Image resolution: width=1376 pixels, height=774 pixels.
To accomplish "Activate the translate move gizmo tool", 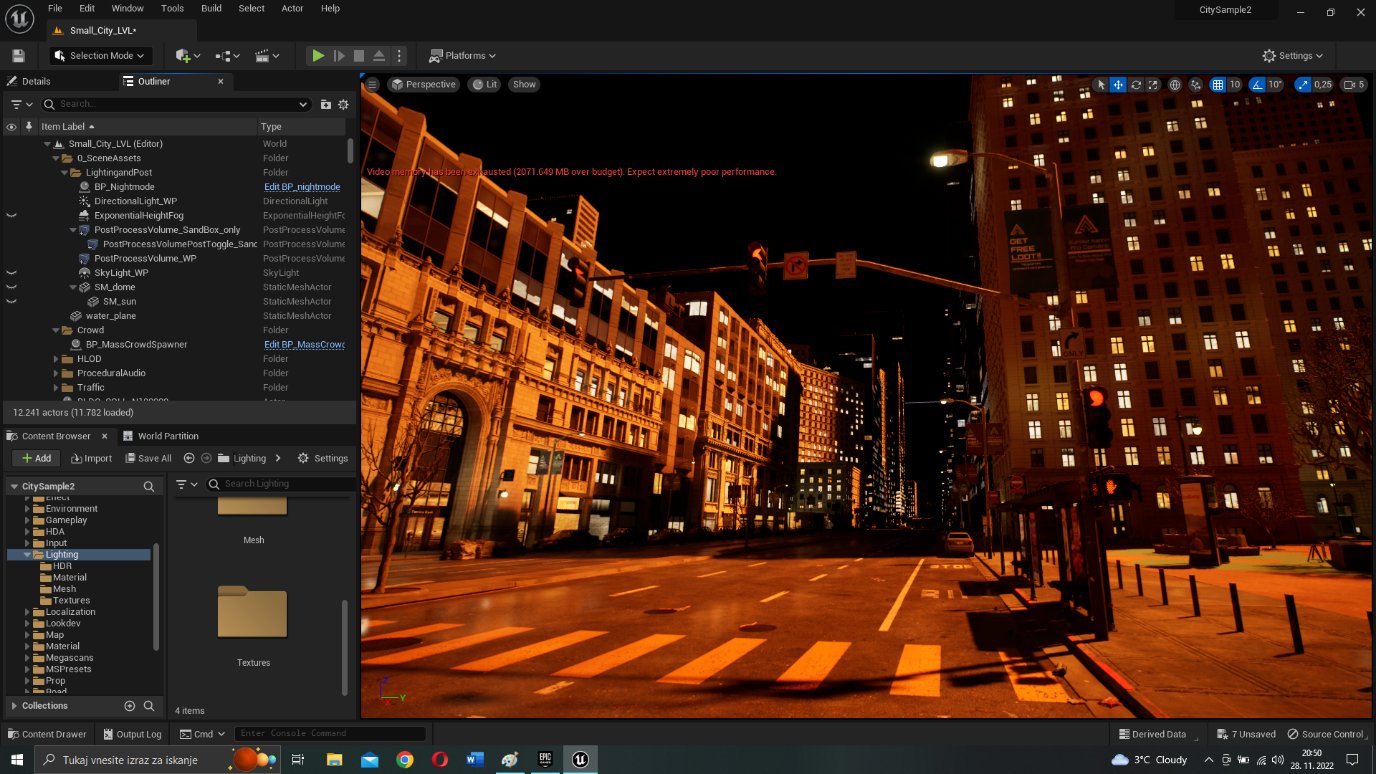I will click(x=1118, y=85).
